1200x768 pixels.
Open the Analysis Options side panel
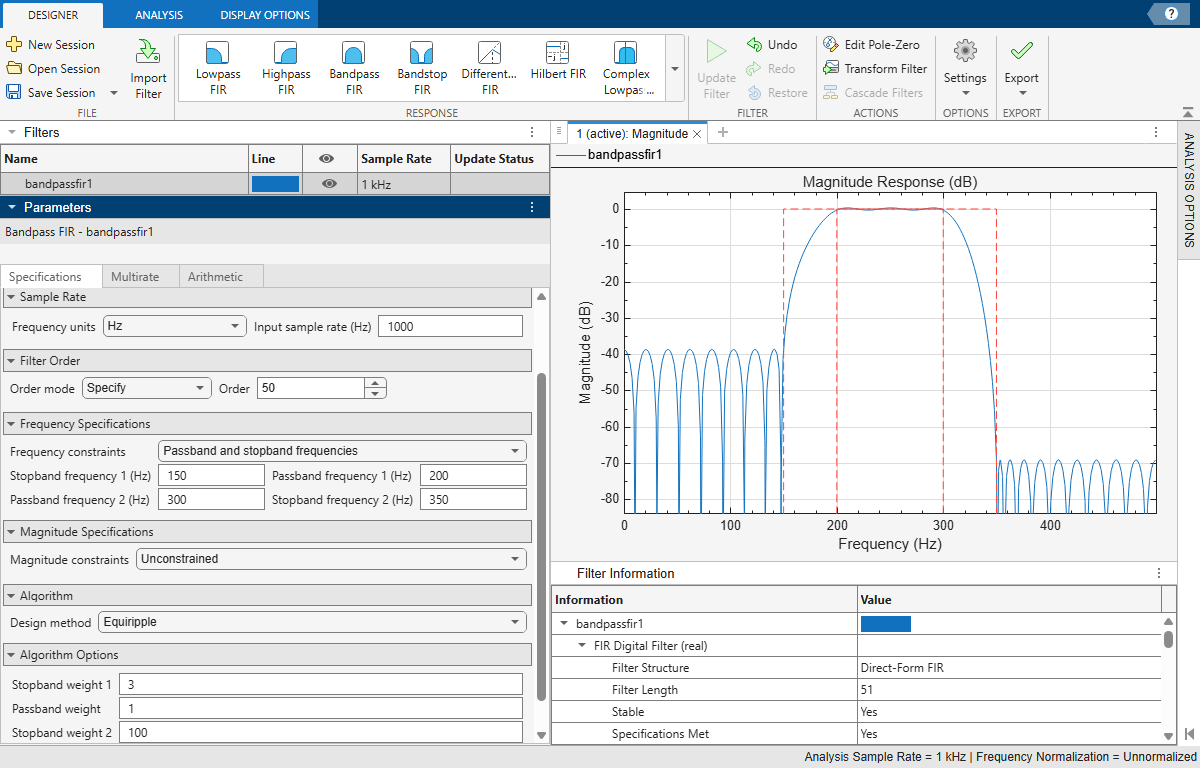1189,190
